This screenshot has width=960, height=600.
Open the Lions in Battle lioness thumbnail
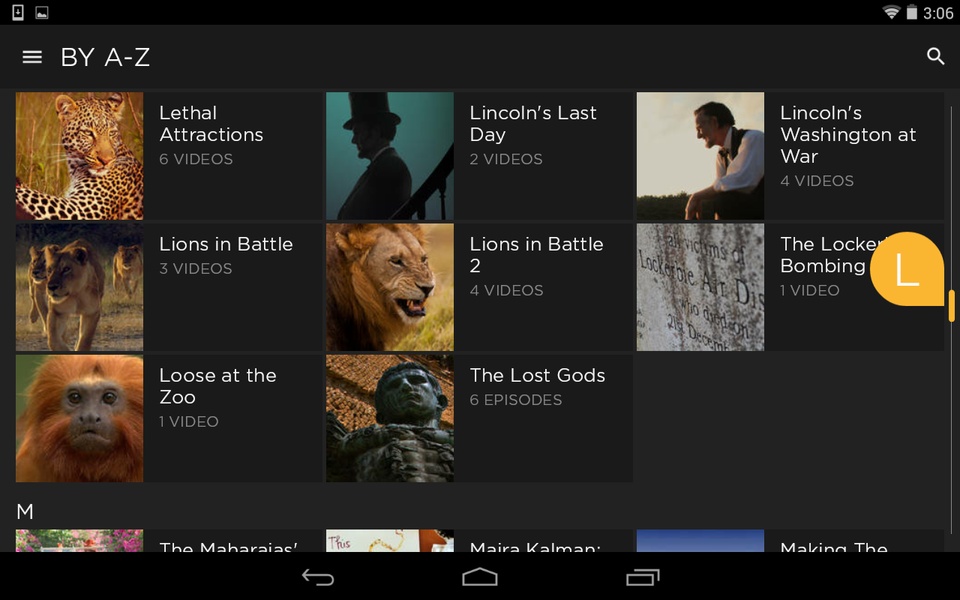click(x=80, y=287)
